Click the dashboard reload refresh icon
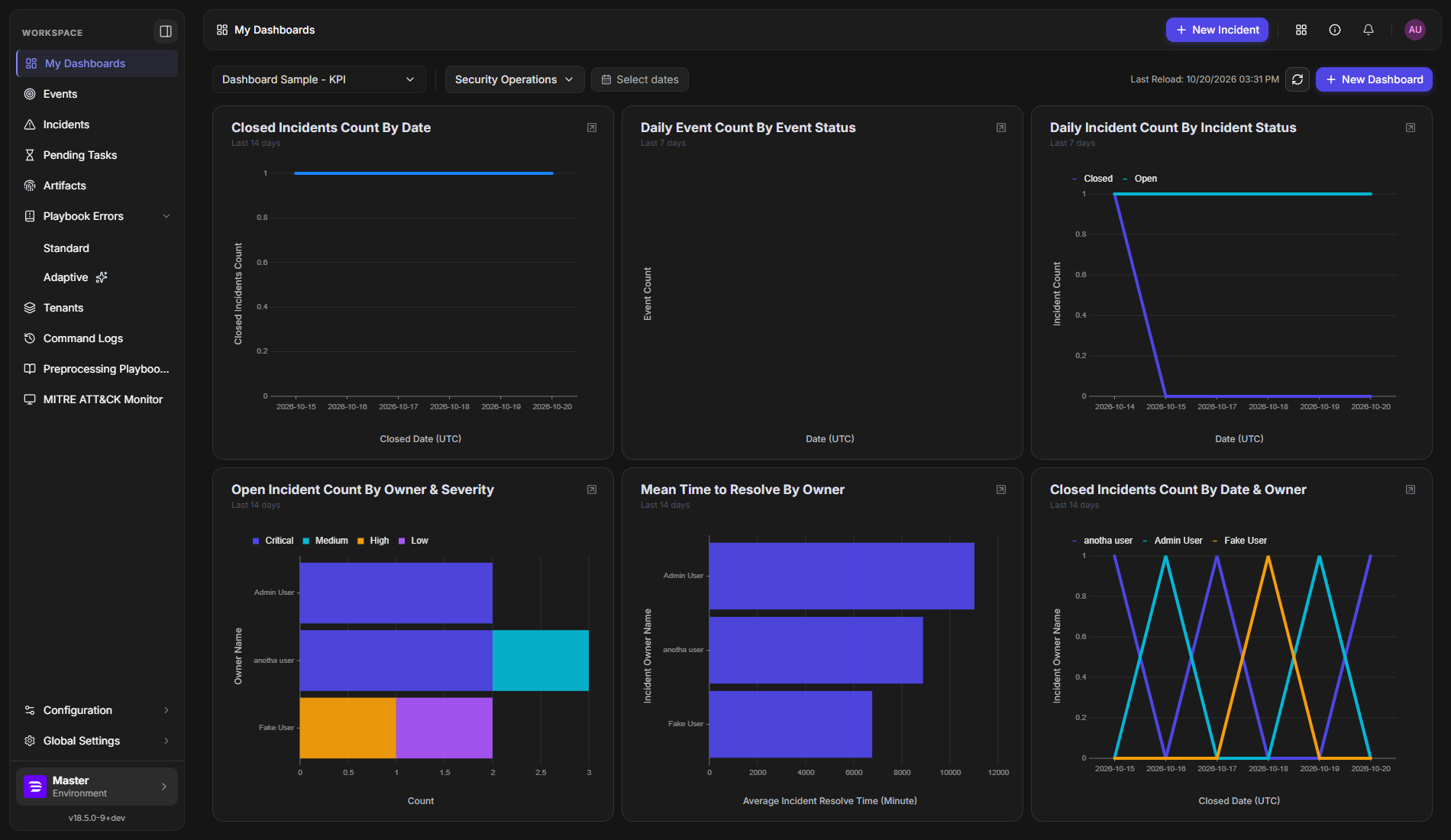Screen dimensions: 1451x840 click(x=1297, y=79)
